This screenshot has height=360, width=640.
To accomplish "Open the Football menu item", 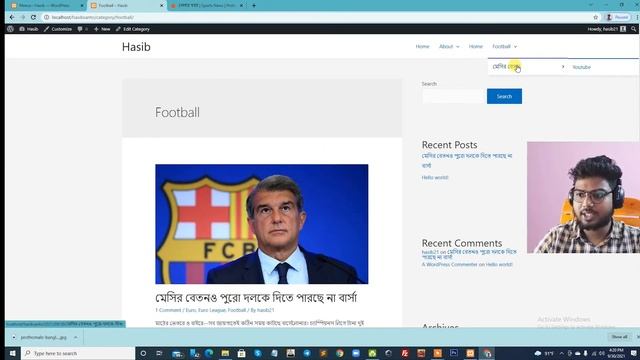I will point(501,47).
